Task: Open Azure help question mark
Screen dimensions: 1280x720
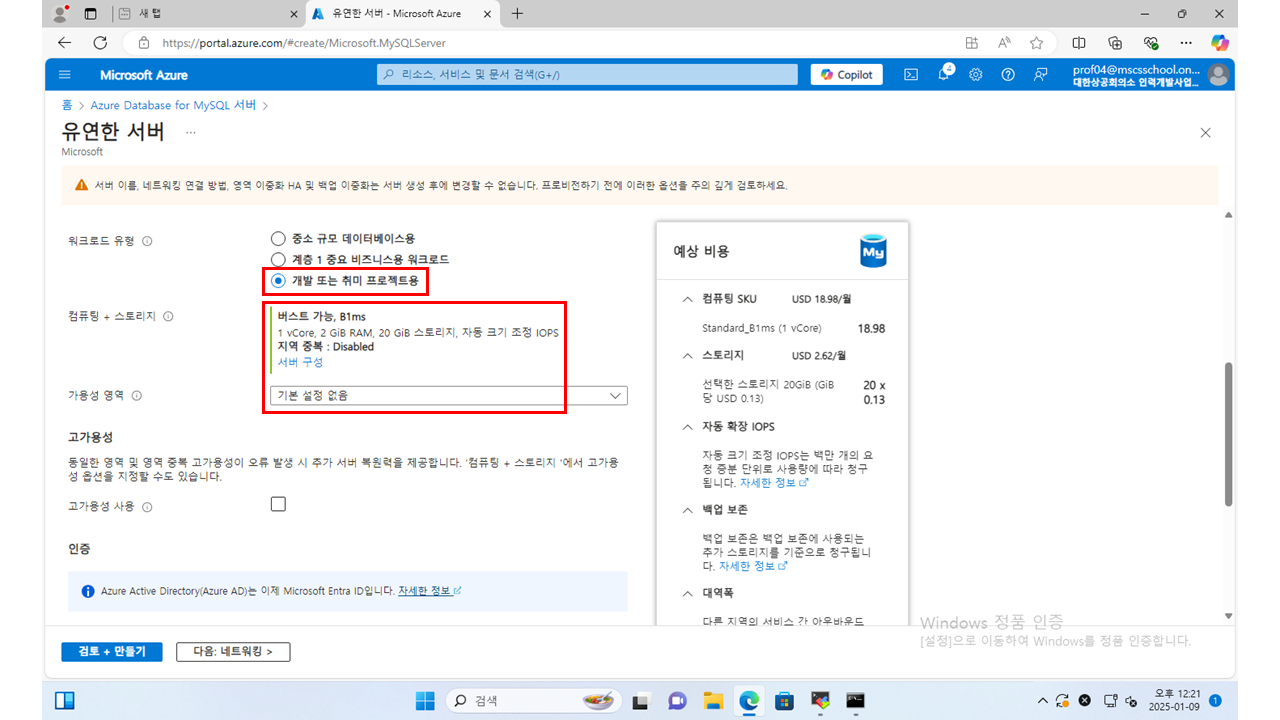Action: [x=1008, y=75]
